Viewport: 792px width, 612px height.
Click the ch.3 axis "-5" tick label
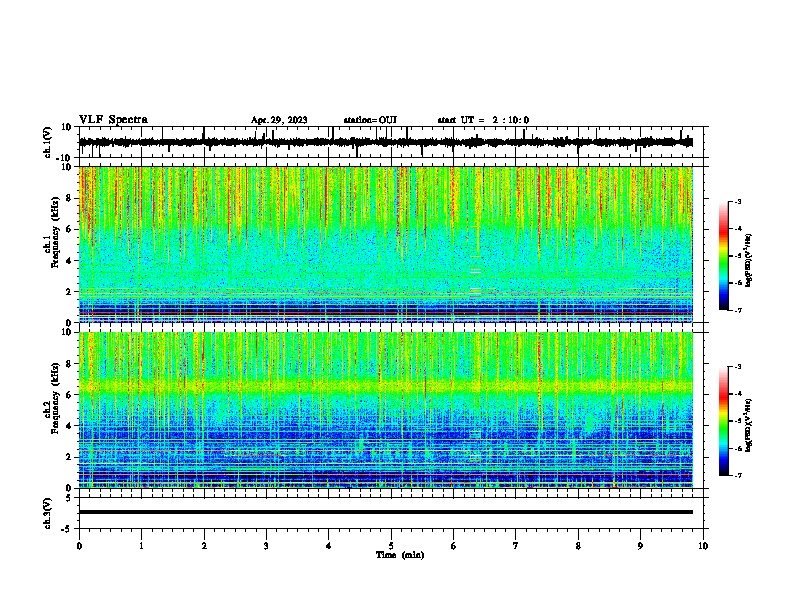(x=67, y=529)
